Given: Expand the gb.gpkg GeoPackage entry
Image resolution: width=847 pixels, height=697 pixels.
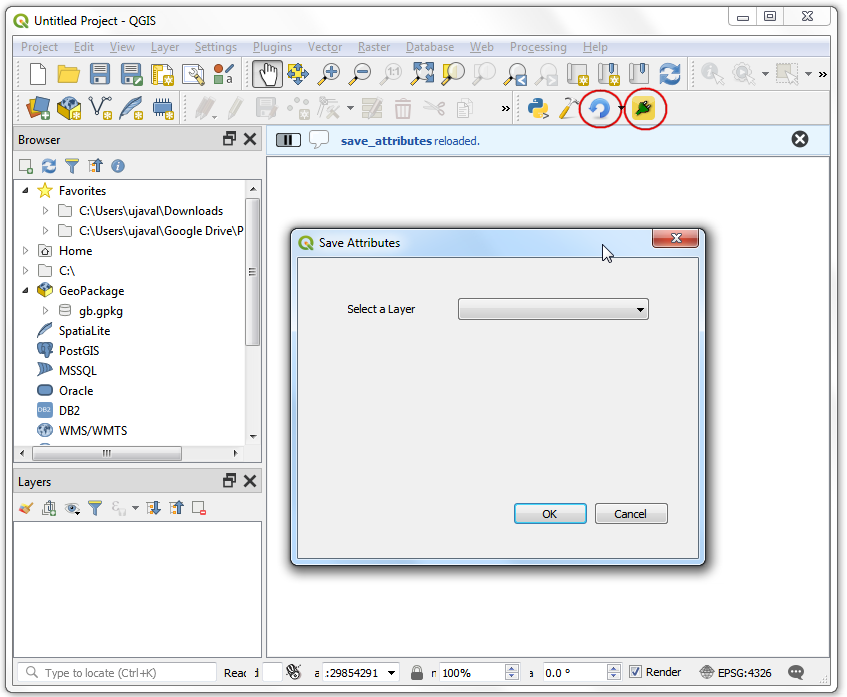Looking at the screenshot, I should (45, 311).
